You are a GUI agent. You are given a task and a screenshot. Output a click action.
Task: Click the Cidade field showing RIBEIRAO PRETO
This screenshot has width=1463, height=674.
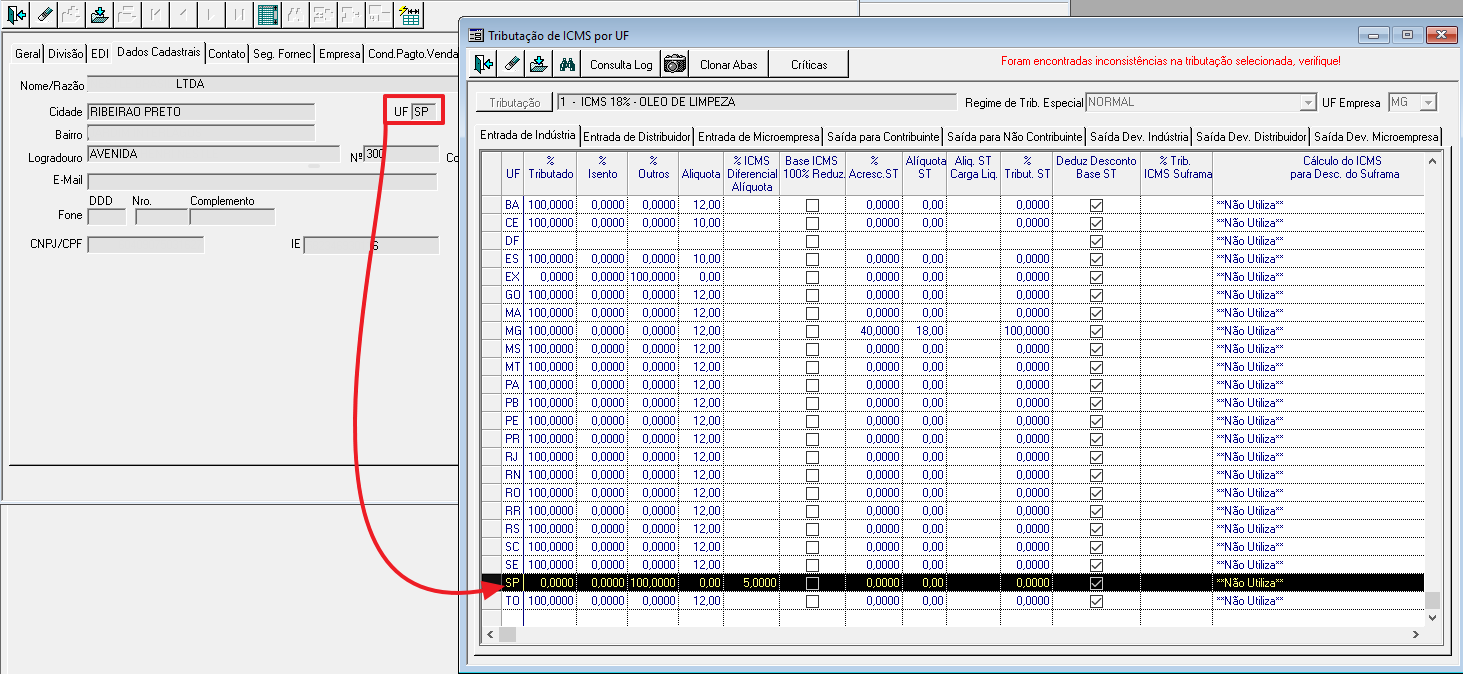201,112
